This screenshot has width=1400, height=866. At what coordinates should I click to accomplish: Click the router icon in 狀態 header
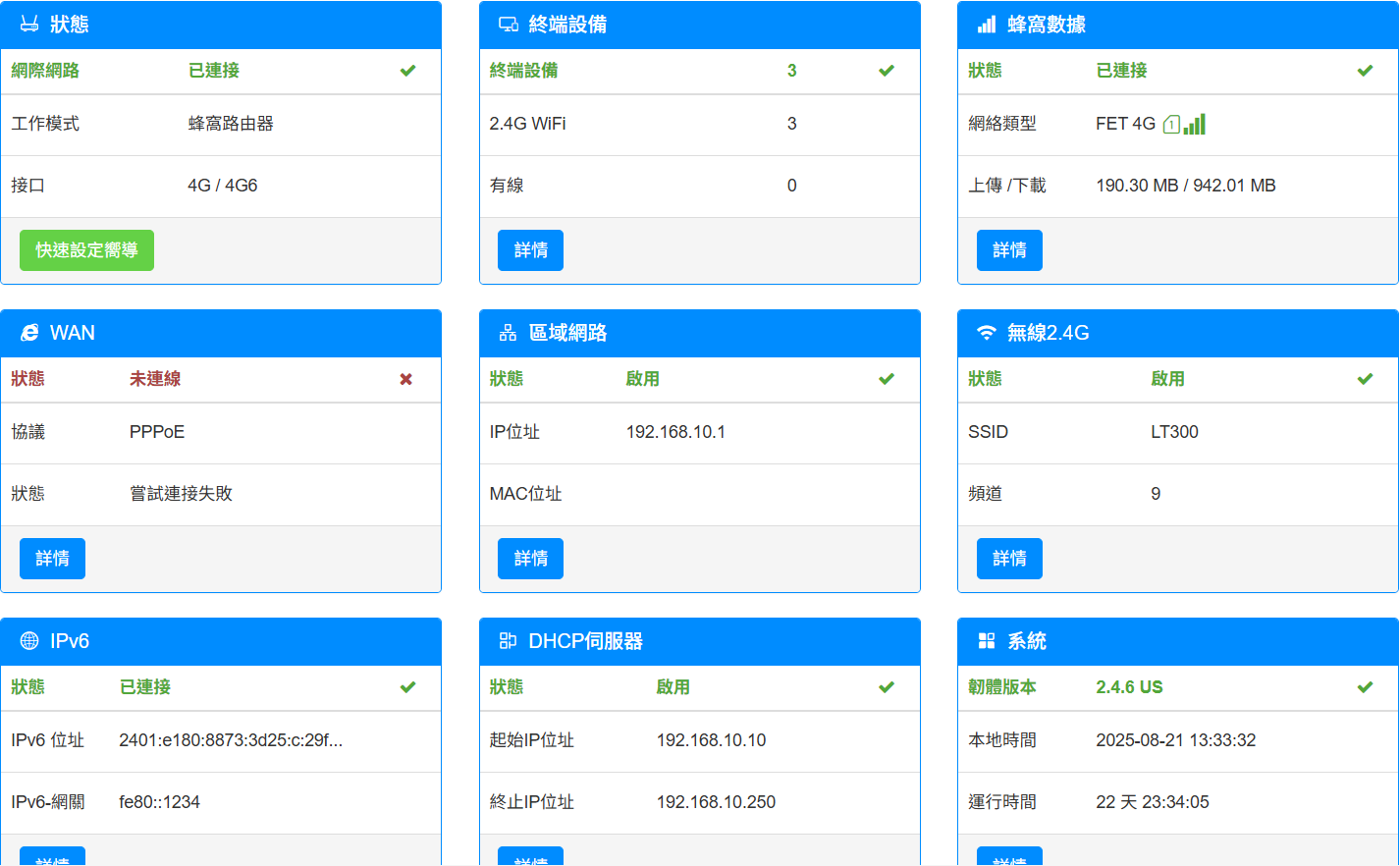pyautogui.click(x=29, y=25)
